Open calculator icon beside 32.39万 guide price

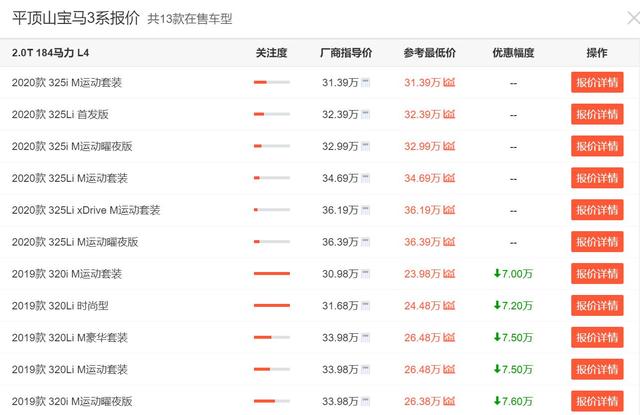pos(365,114)
